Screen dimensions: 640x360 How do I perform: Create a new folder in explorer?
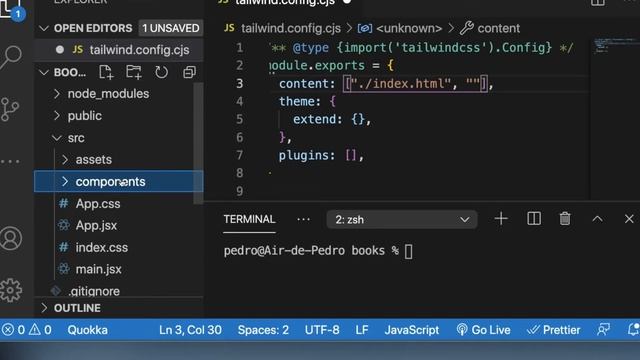tap(134, 72)
